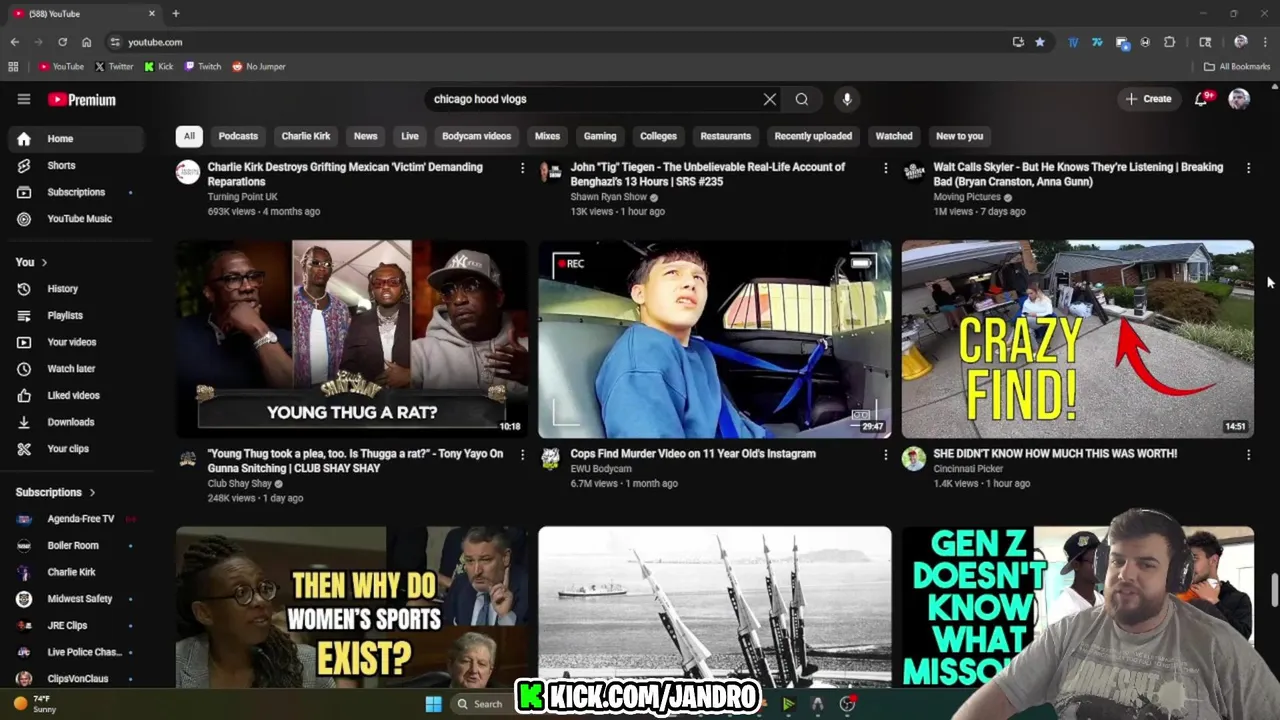This screenshot has height=720, width=1280.
Task: Open options for the Young Thug plea video
Action: 522,455
